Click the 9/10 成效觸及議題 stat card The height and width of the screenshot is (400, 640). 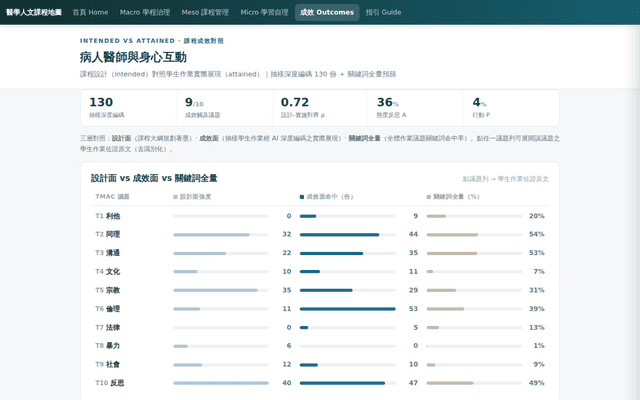tap(224, 108)
